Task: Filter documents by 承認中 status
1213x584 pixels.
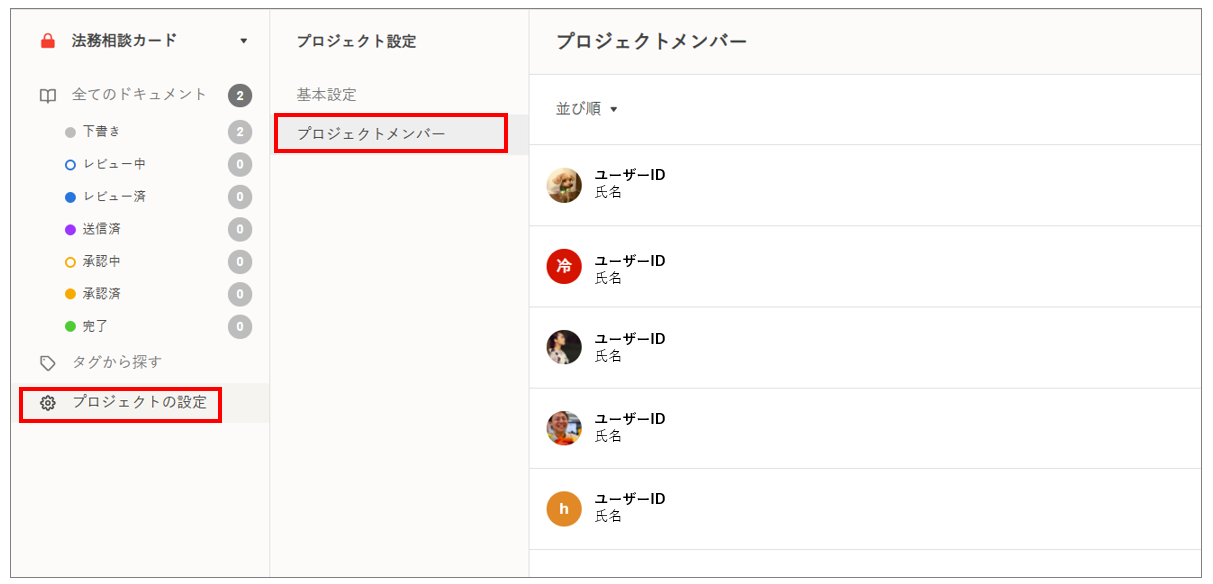Action: (101, 261)
